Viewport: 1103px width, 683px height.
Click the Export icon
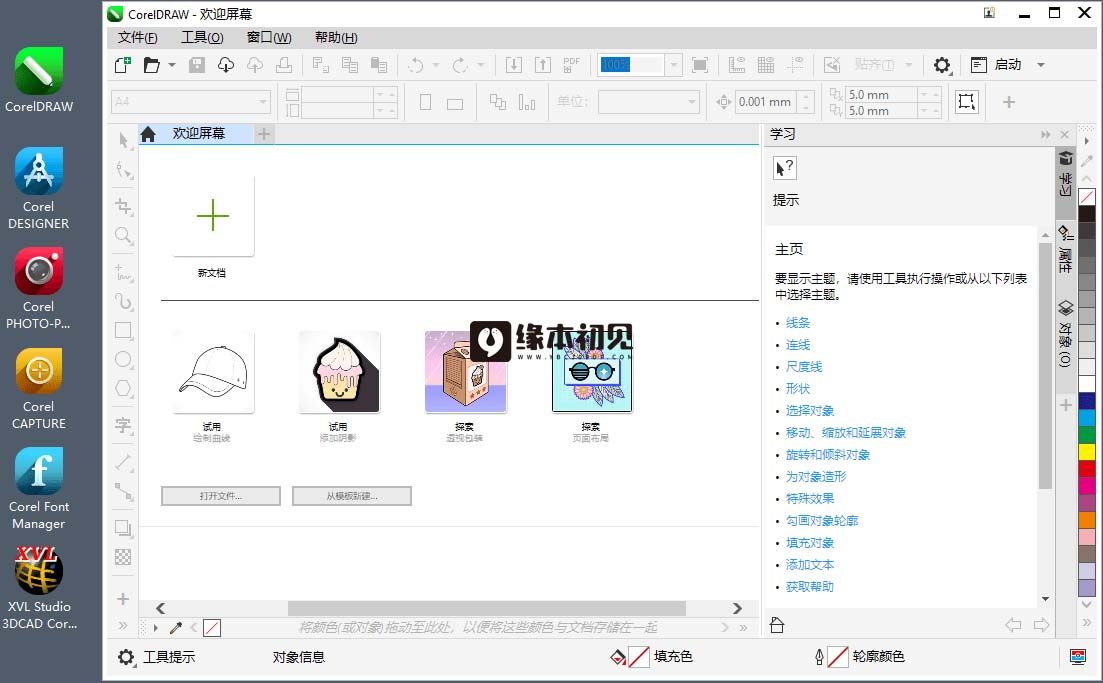point(543,65)
